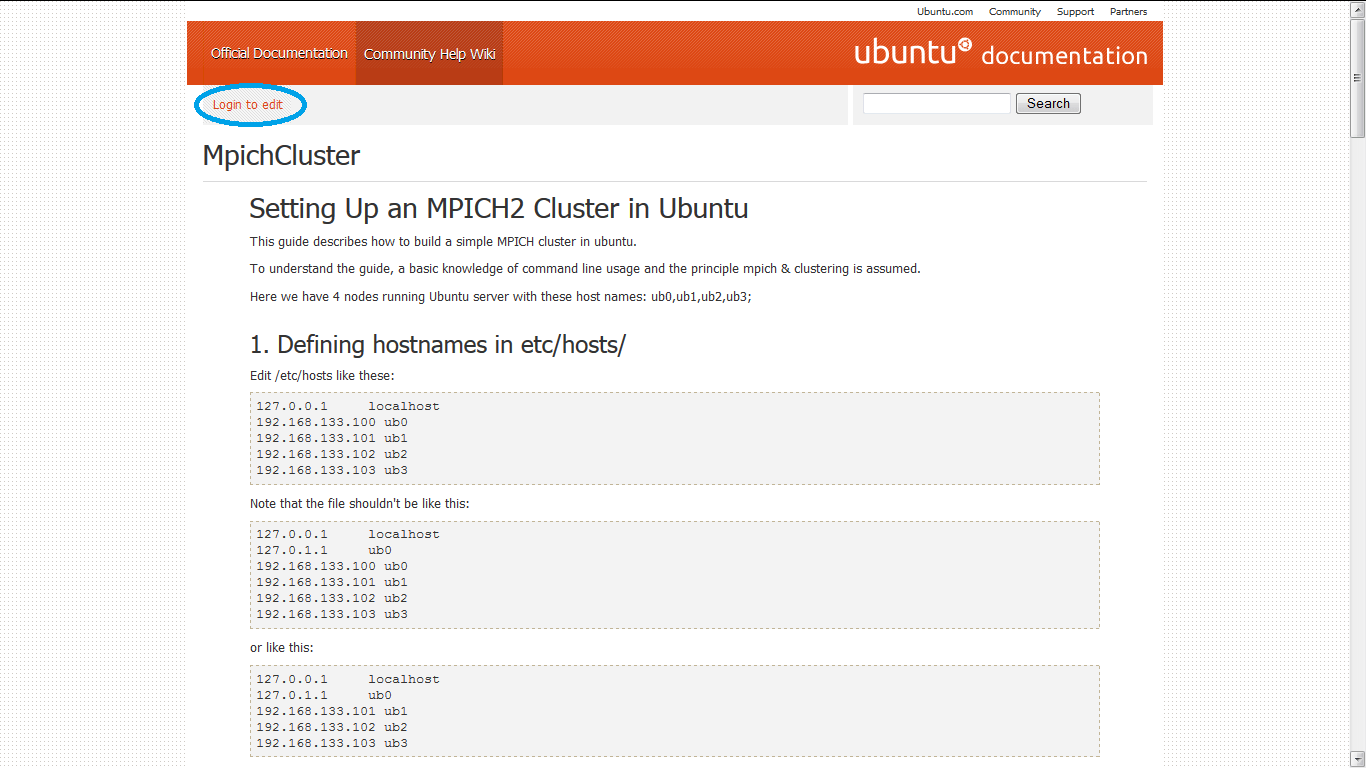Switch to Official Documentation tab

tap(279, 53)
